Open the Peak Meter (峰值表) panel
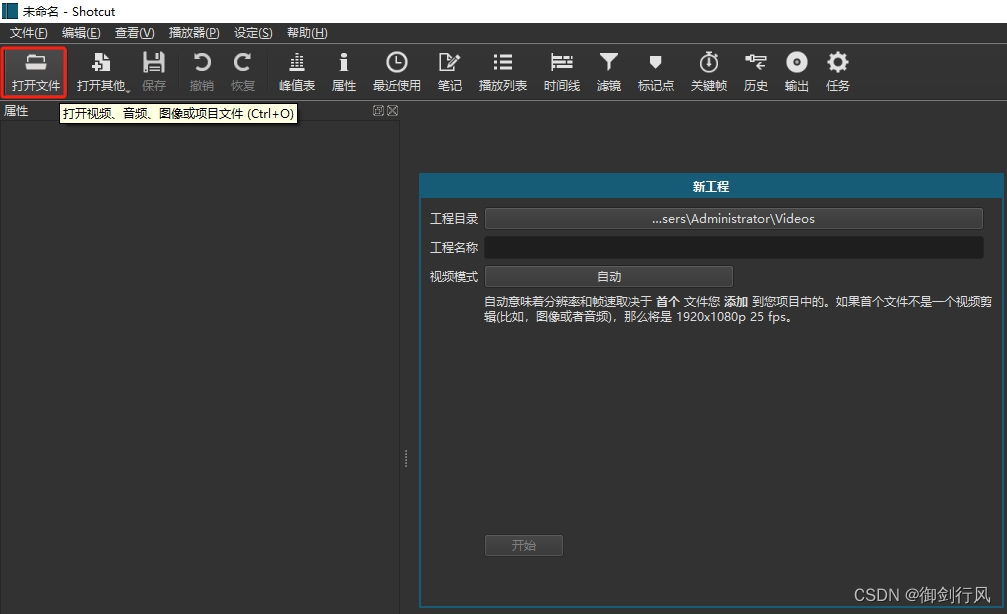This screenshot has width=1007, height=614. click(x=297, y=71)
